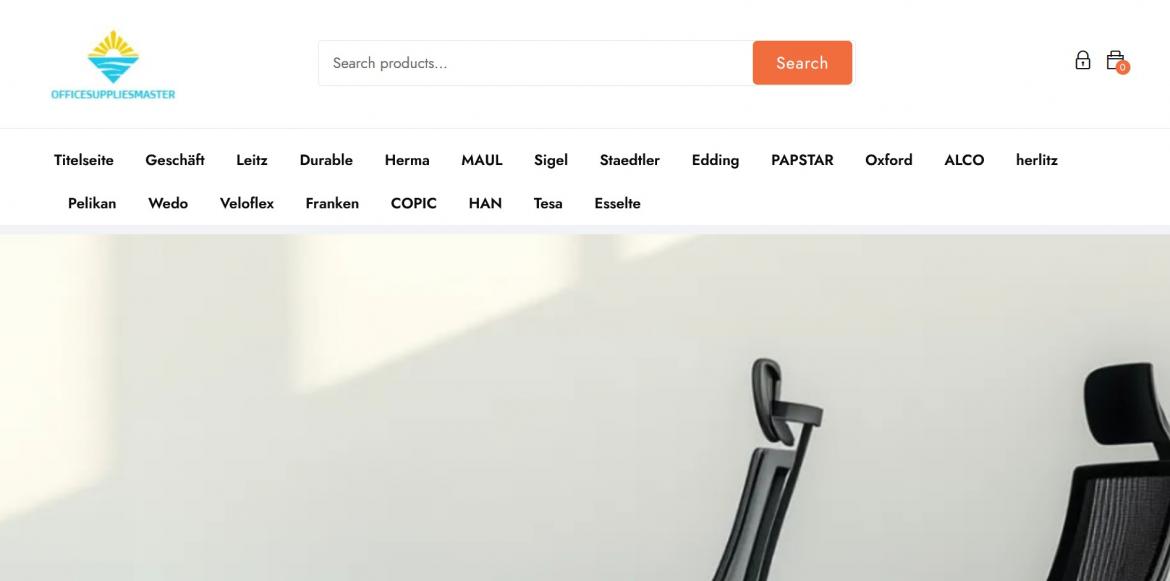Visit the PAPSTAR category
Screen dimensions: 1170x581
(x=802, y=160)
